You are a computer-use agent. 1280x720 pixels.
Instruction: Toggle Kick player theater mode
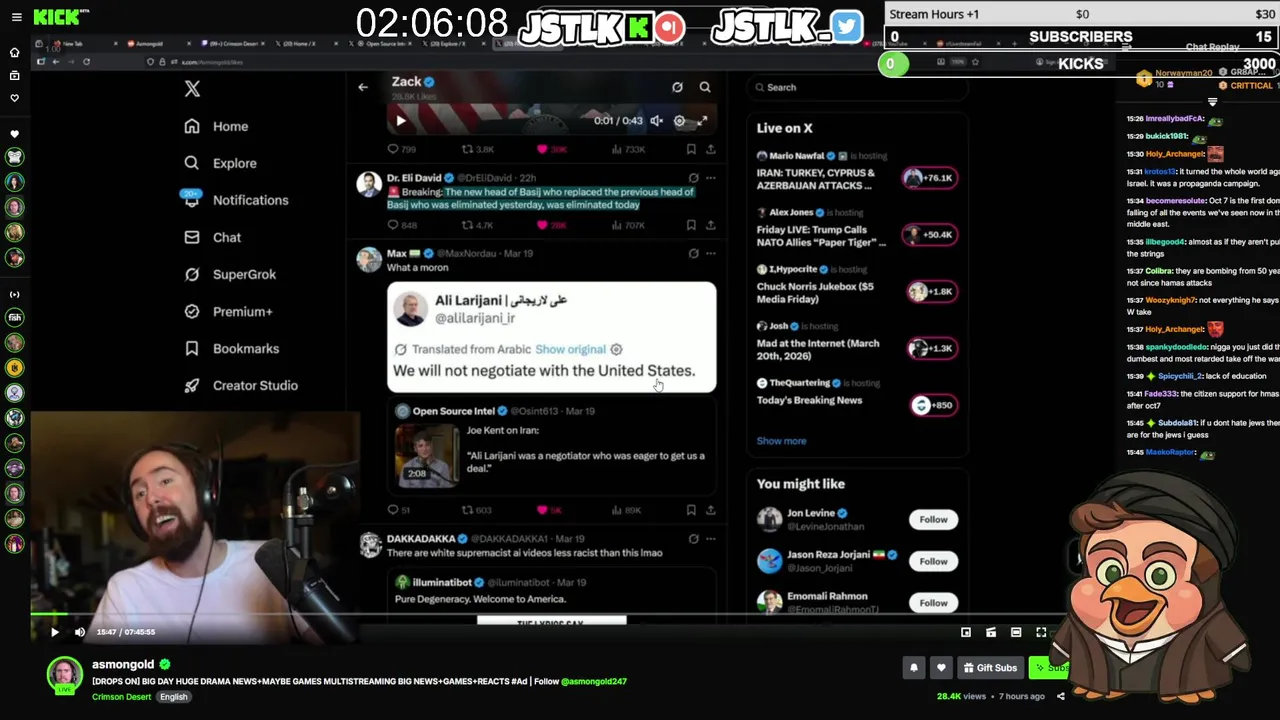pyautogui.click(x=1016, y=632)
